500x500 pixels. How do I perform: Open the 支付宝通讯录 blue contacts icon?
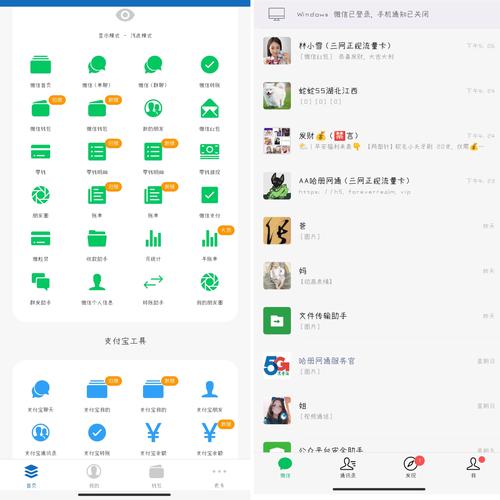(41, 432)
